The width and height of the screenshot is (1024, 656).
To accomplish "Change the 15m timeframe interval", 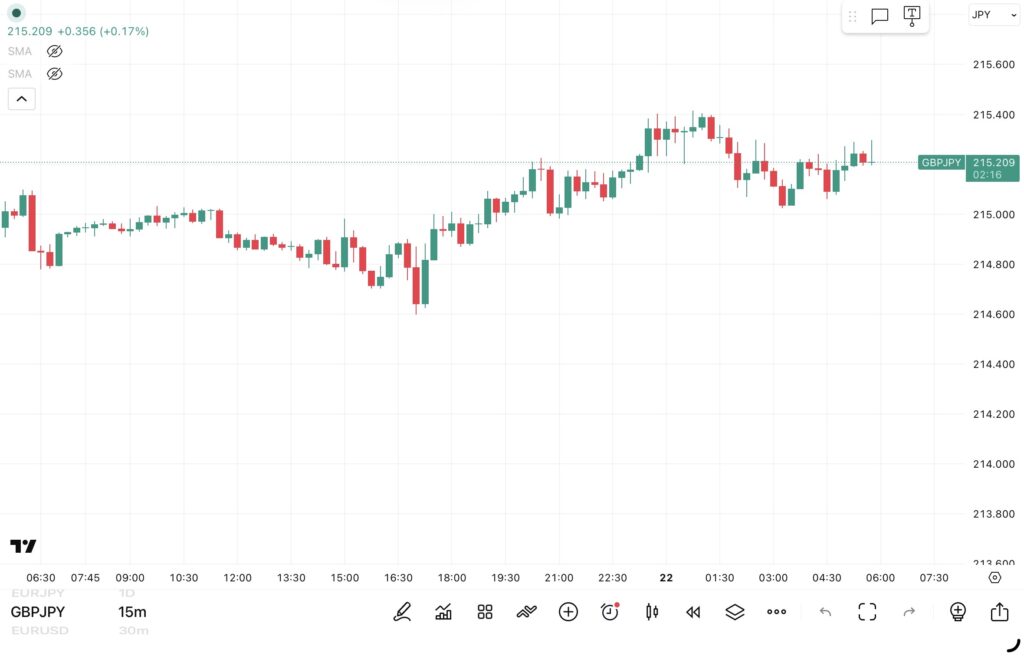I will 132,612.
